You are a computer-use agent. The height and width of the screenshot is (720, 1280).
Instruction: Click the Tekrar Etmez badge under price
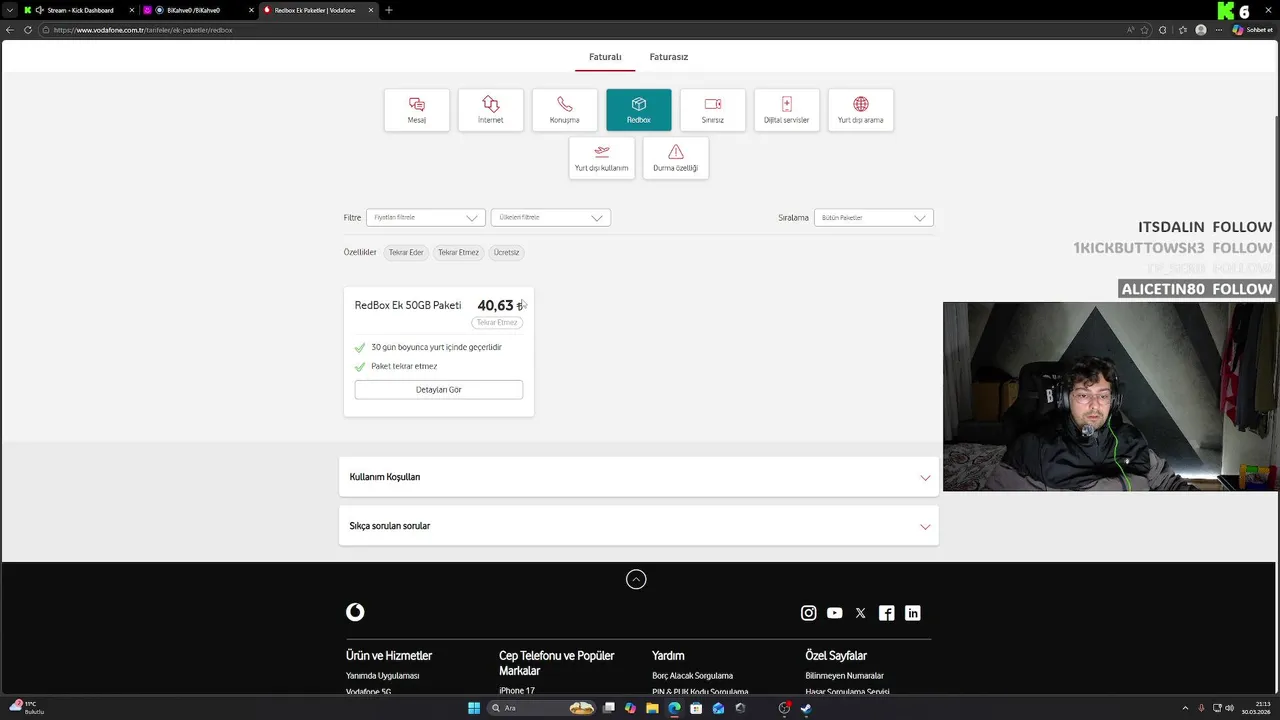tap(497, 323)
